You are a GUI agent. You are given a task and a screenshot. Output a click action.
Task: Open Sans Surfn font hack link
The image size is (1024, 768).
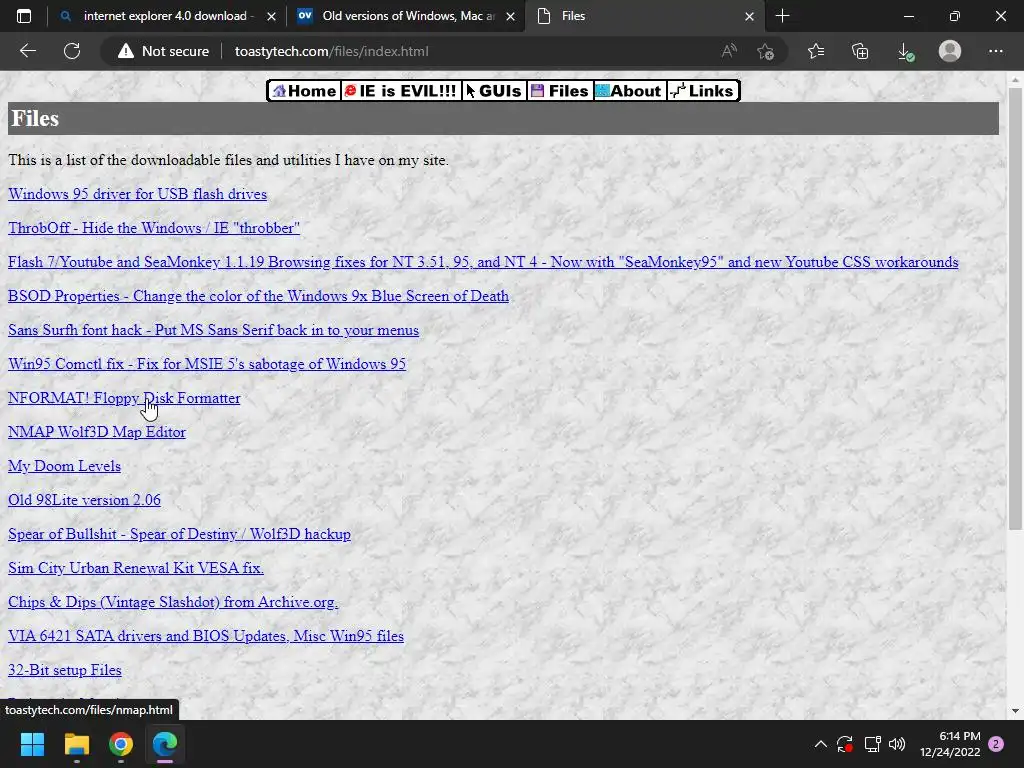point(214,330)
